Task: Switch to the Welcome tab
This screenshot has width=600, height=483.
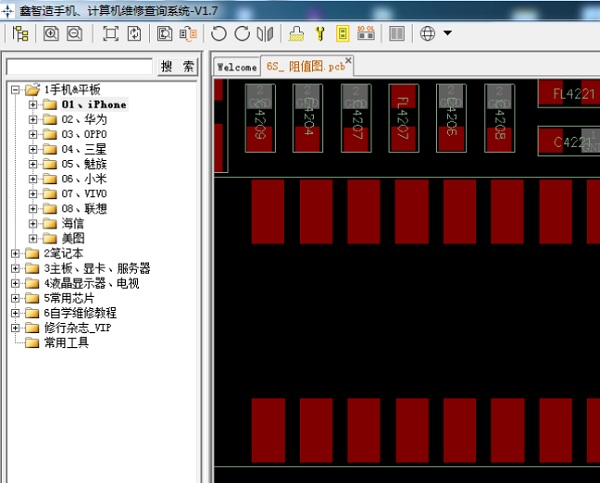Action: (x=237, y=67)
